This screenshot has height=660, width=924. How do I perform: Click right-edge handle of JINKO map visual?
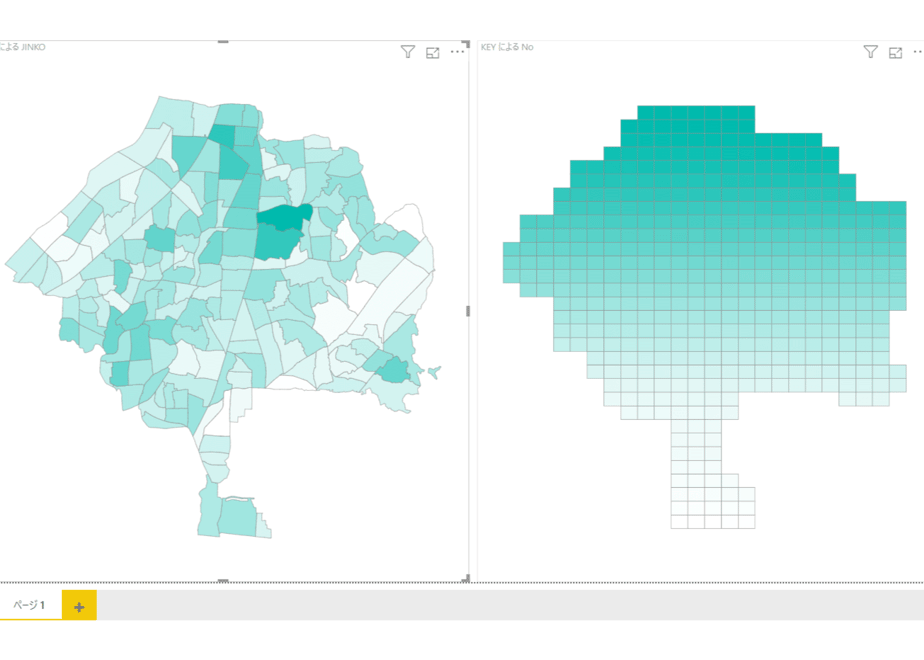[468, 311]
